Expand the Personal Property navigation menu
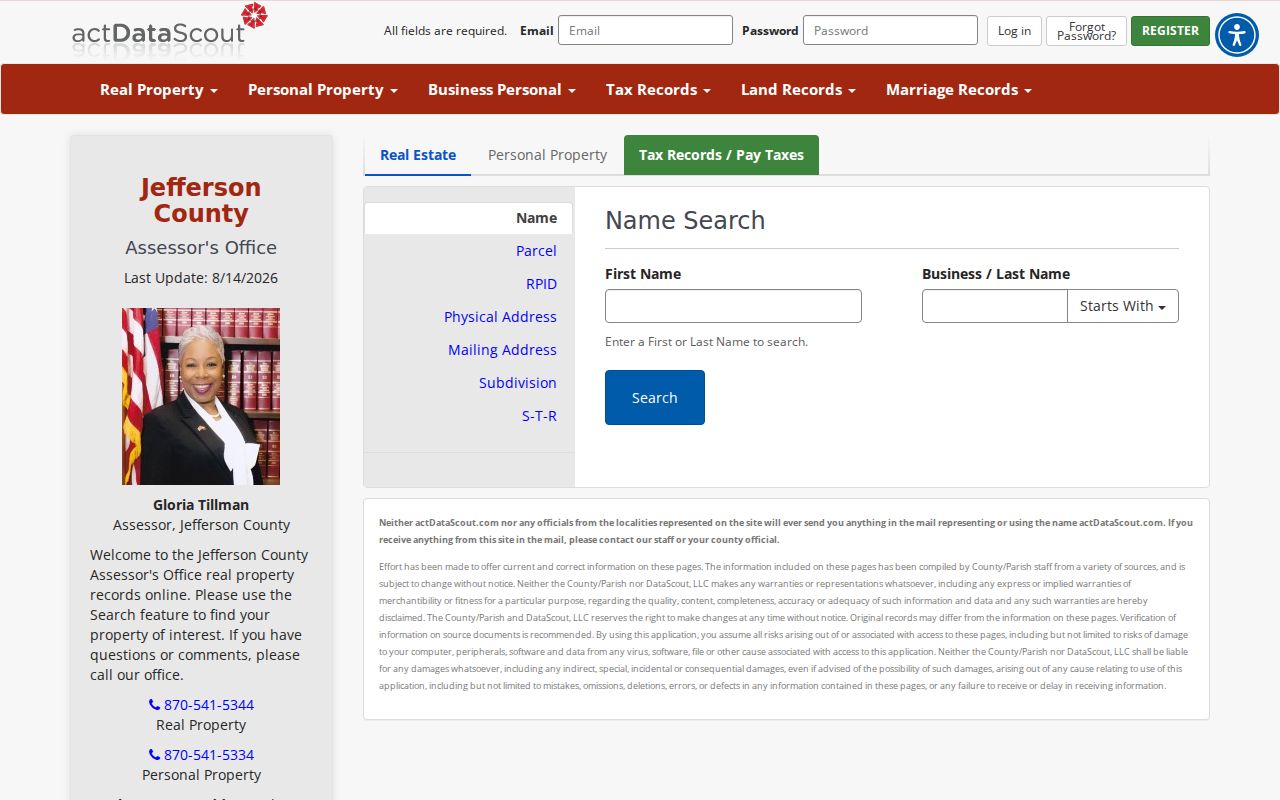This screenshot has height=800, width=1280. click(x=322, y=90)
